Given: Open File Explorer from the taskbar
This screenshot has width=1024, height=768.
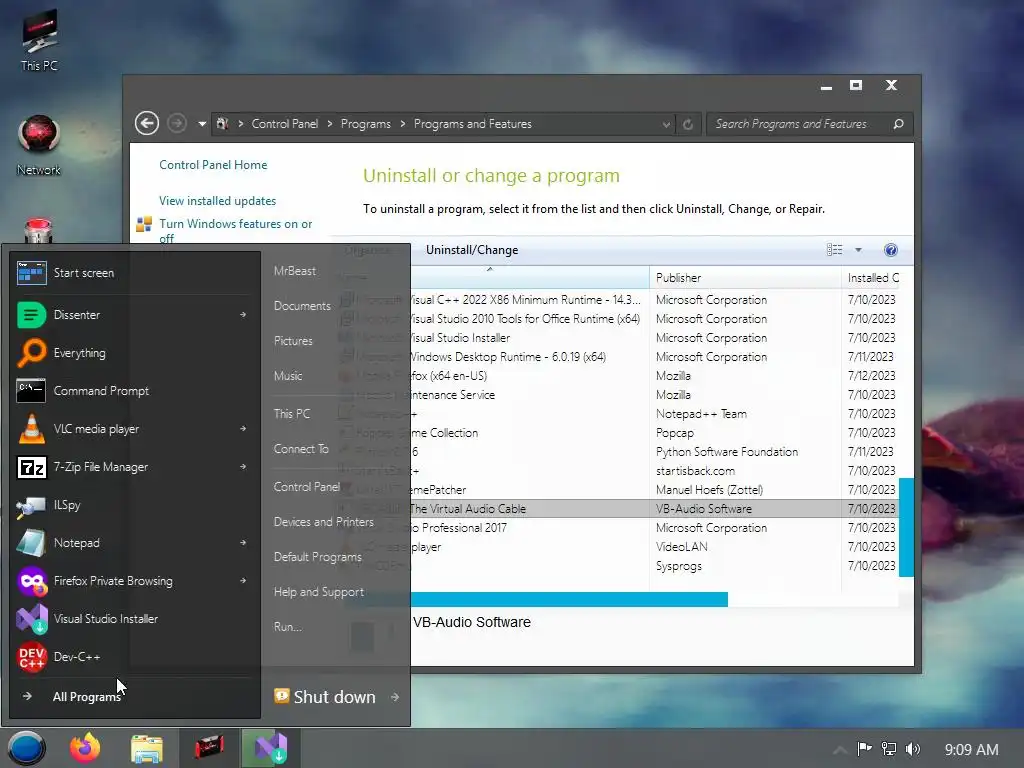Looking at the screenshot, I should 146,748.
